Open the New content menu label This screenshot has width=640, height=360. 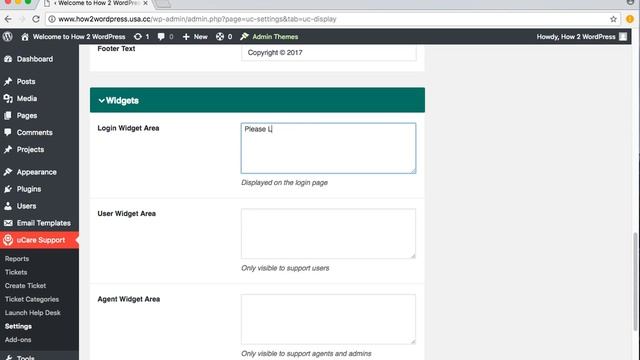pyautogui.click(x=200, y=37)
